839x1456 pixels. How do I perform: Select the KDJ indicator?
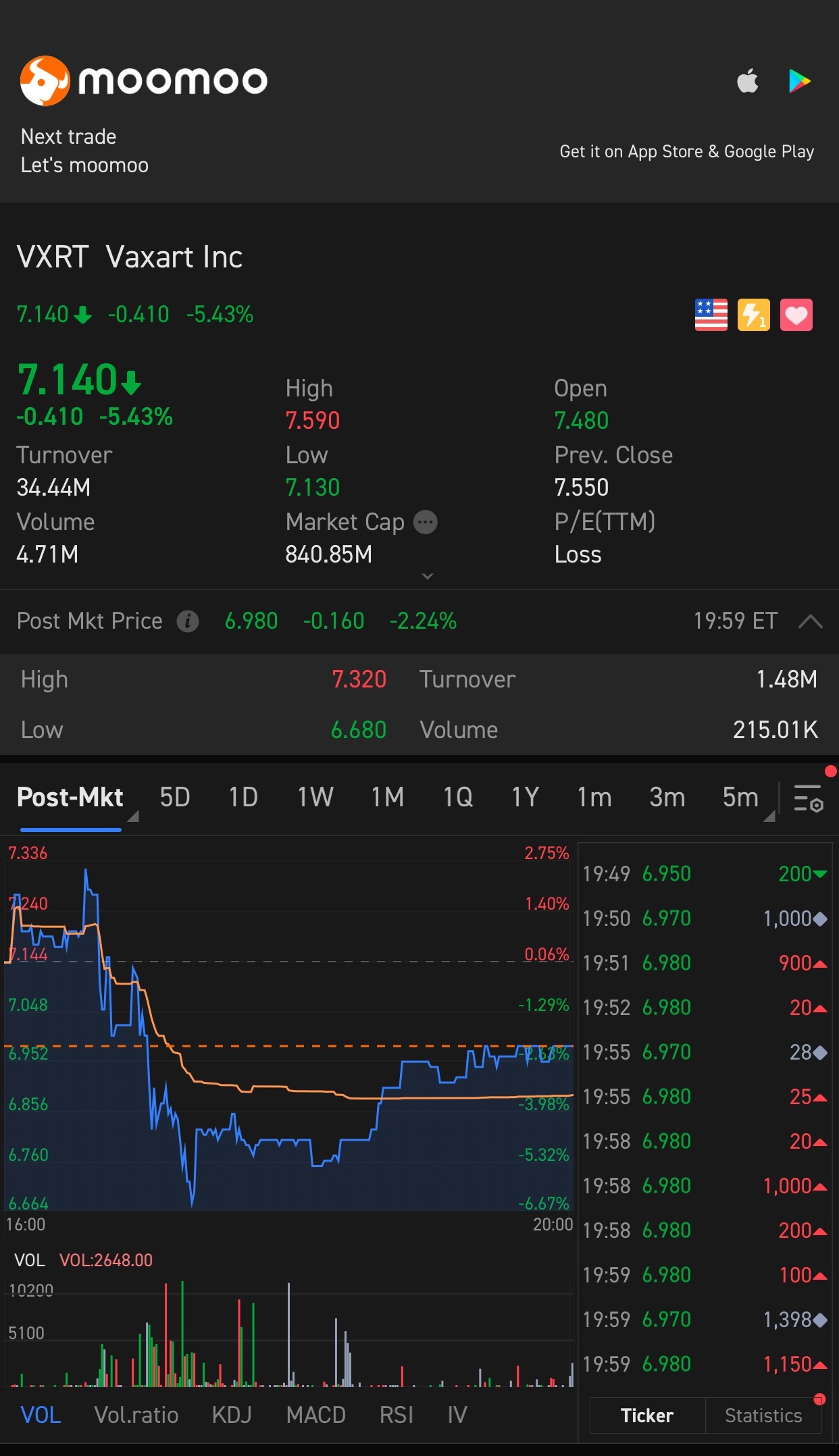pyautogui.click(x=232, y=1415)
